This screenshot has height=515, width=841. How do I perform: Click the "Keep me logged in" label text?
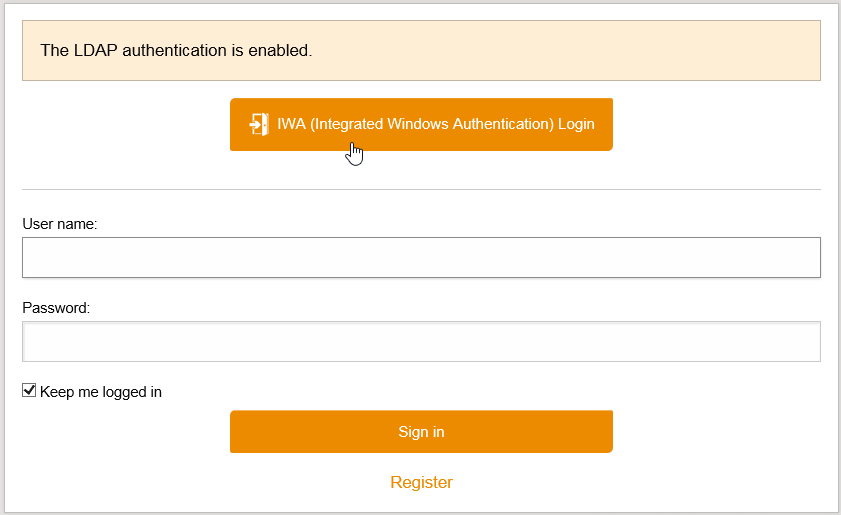coord(100,392)
